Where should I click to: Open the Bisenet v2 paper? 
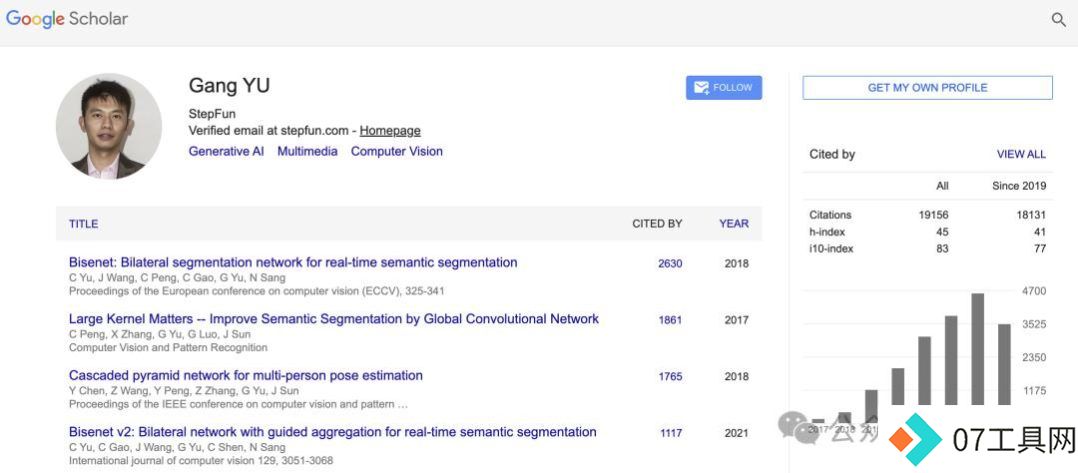[x=333, y=432]
